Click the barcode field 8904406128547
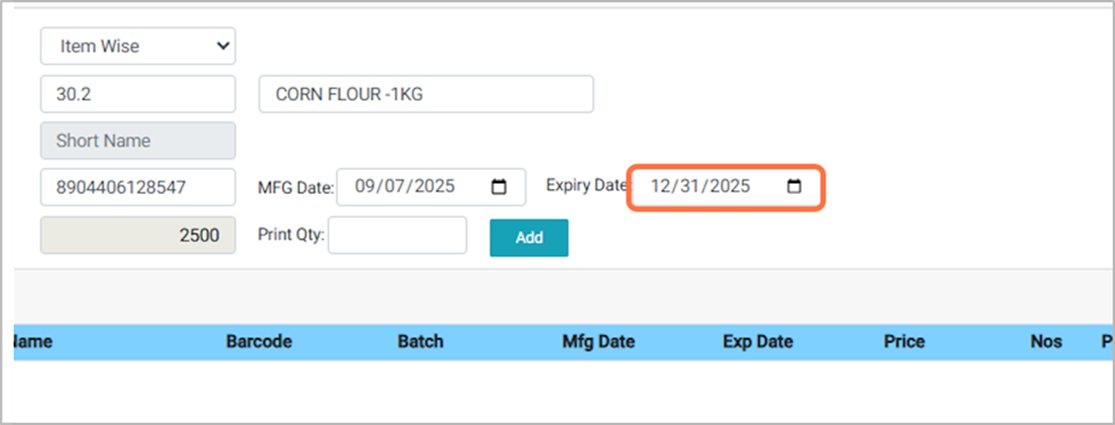The height and width of the screenshot is (425, 1115). (x=138, y=187)
